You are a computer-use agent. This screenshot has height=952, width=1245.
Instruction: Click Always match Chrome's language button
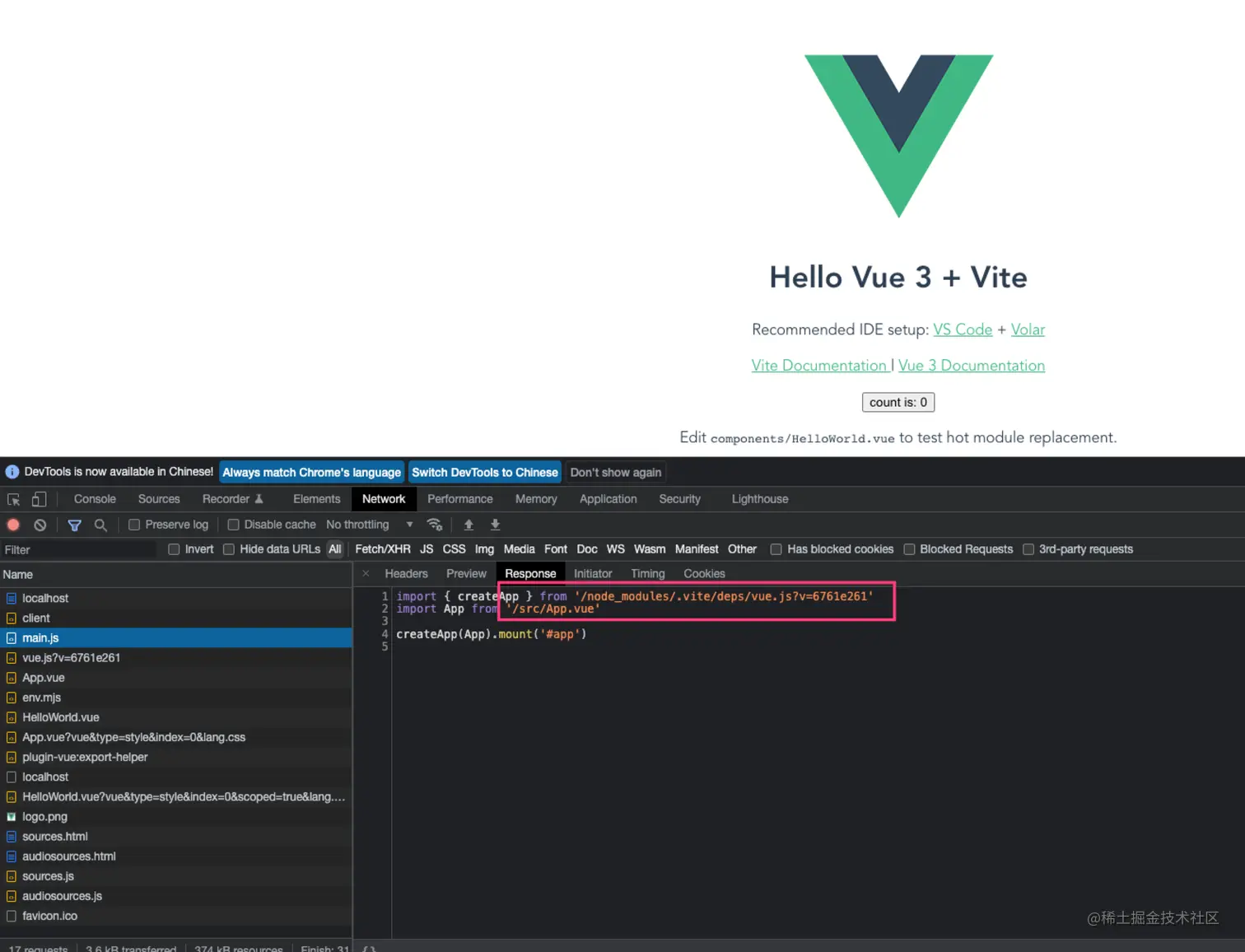point(312,473)
